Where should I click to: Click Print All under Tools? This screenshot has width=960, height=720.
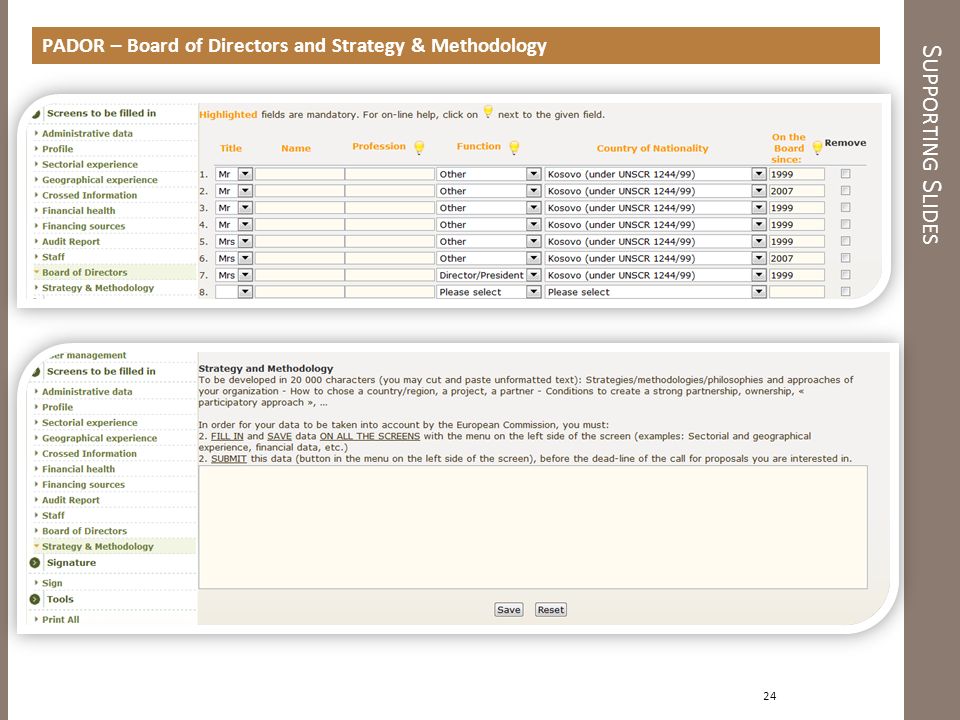[x=61, y=620]
